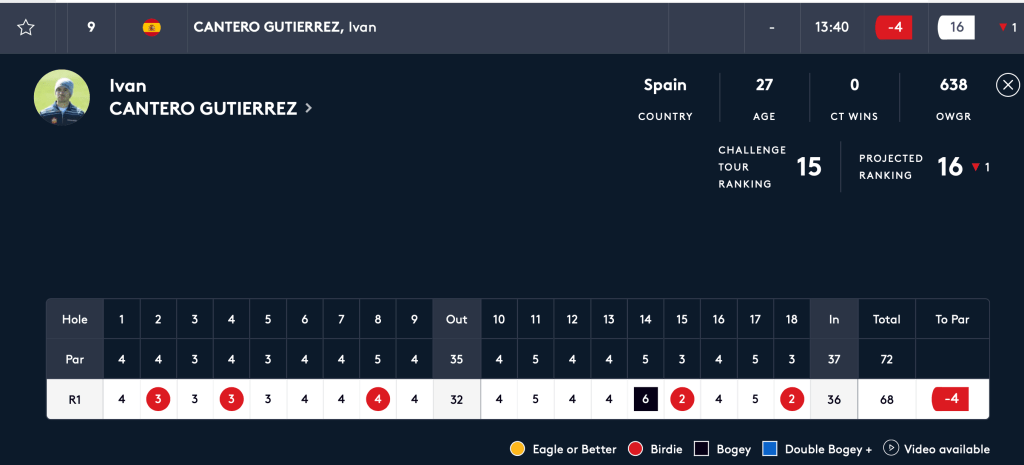Click the hole 14 bogey score
The height and width of the screenshot is (465, 1024).
coord(646,399)
